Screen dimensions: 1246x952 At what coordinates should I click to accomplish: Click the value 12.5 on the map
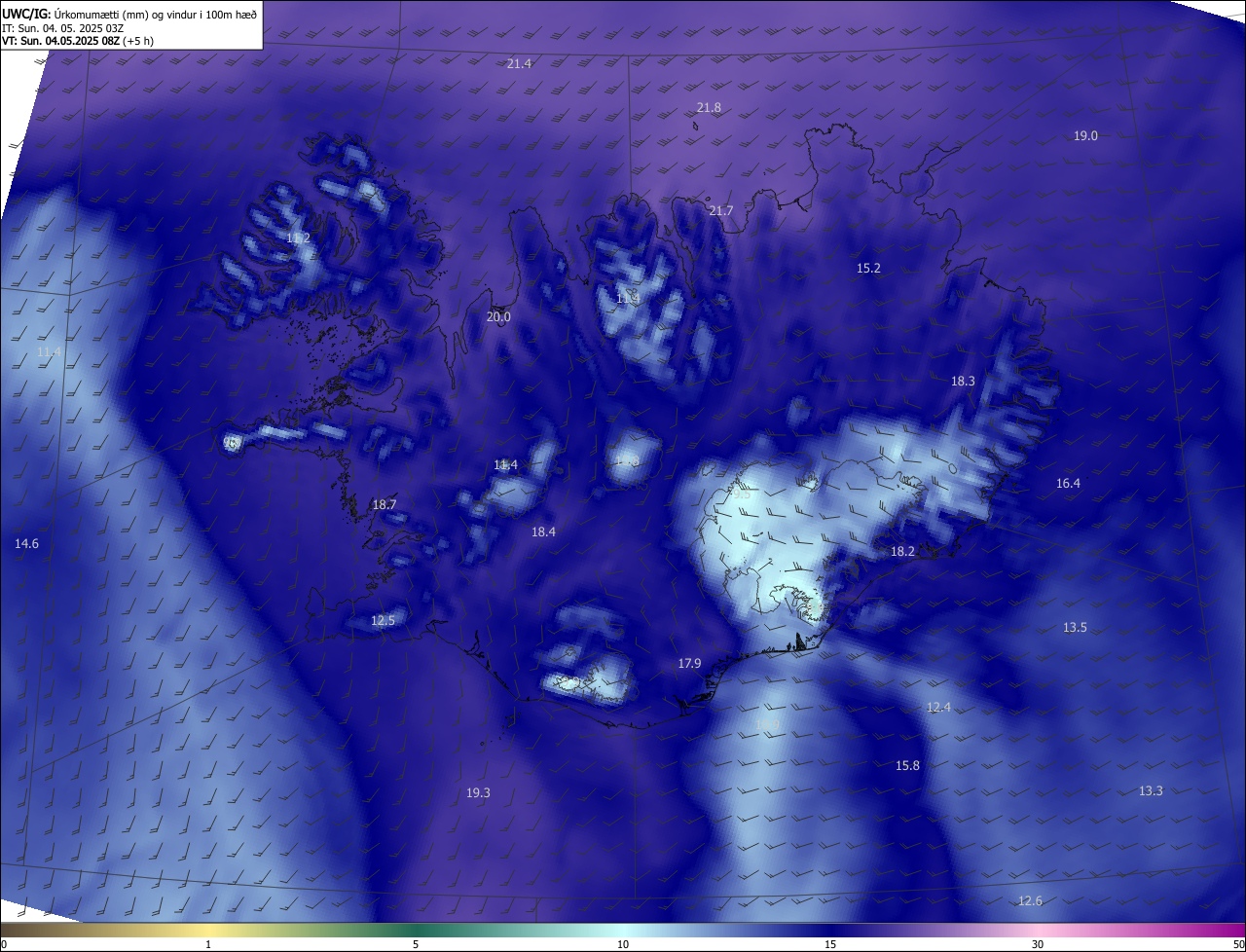coord(384,620)
